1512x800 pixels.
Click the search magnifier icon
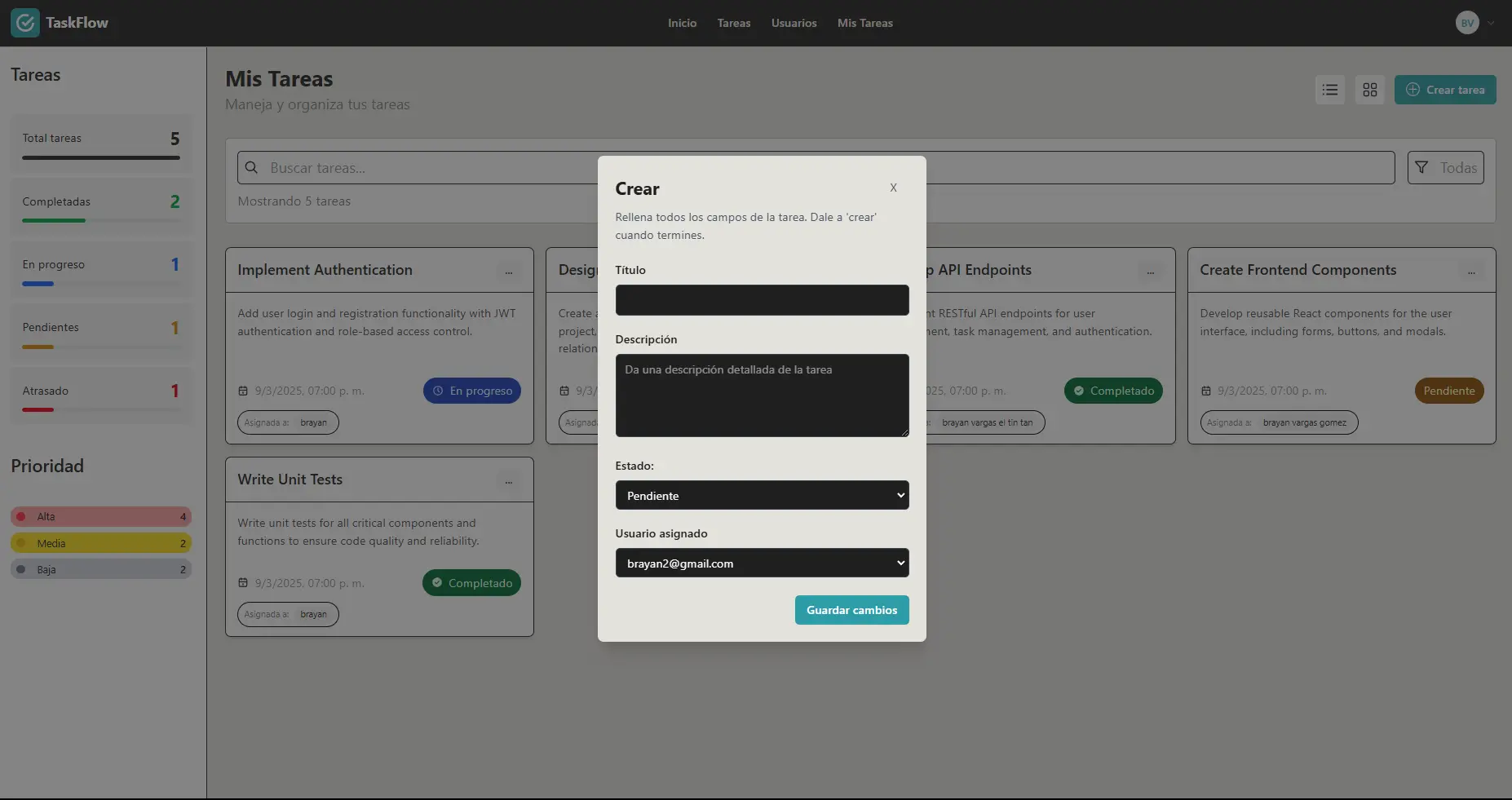coord(252,167)
